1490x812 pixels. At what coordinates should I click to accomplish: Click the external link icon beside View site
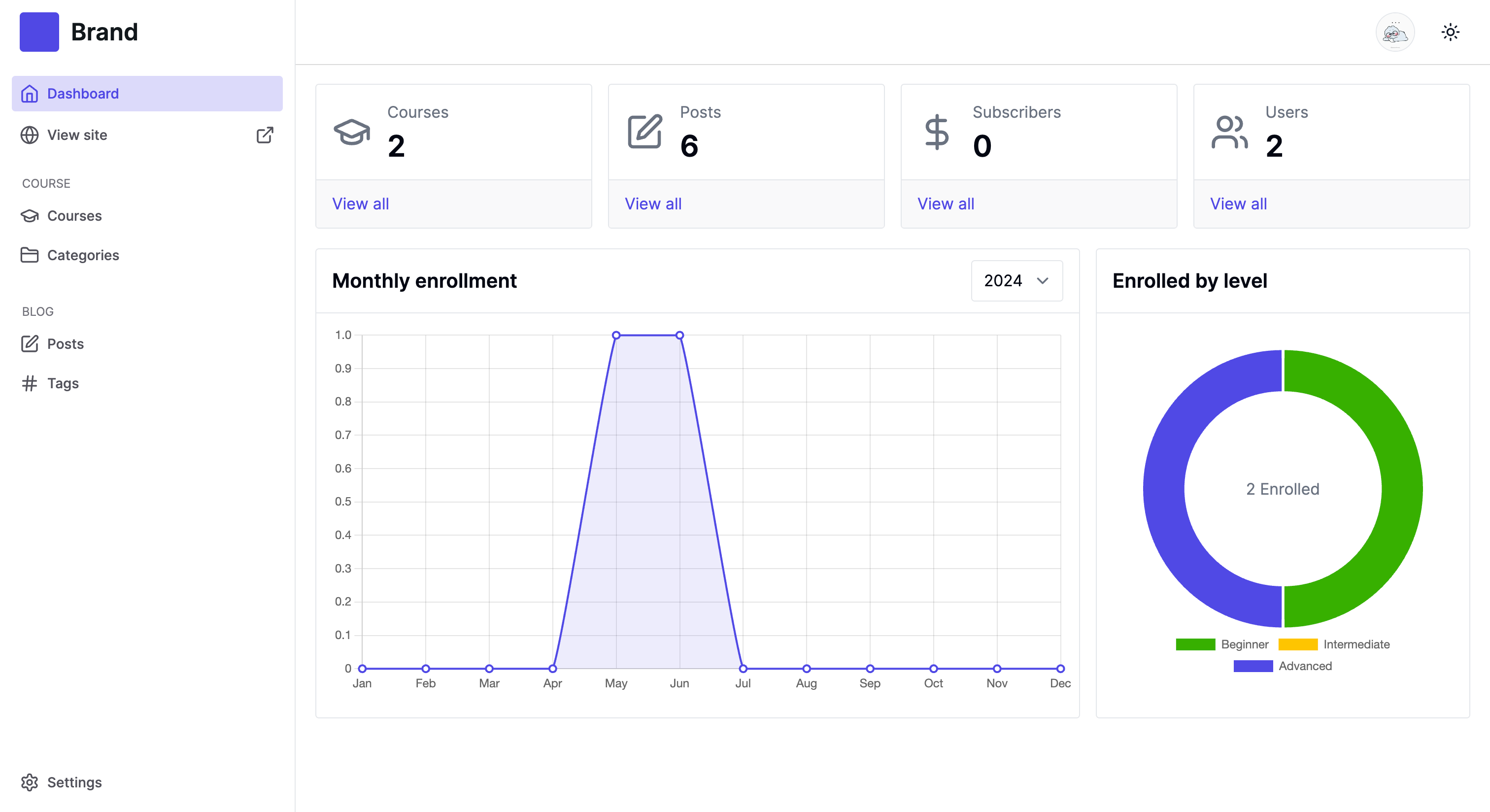[x=264, y=135]
